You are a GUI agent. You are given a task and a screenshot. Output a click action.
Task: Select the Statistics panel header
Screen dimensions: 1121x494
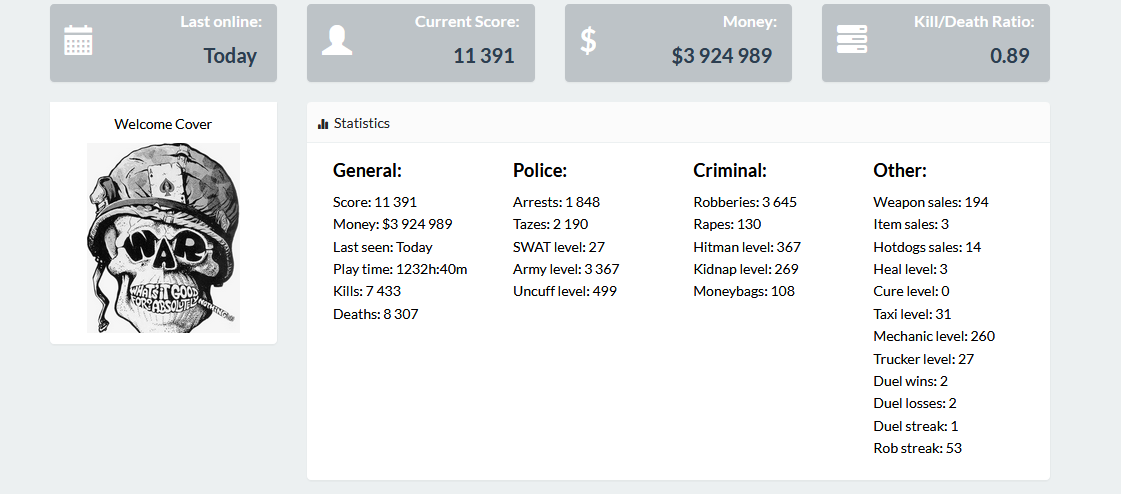(678, 122)
